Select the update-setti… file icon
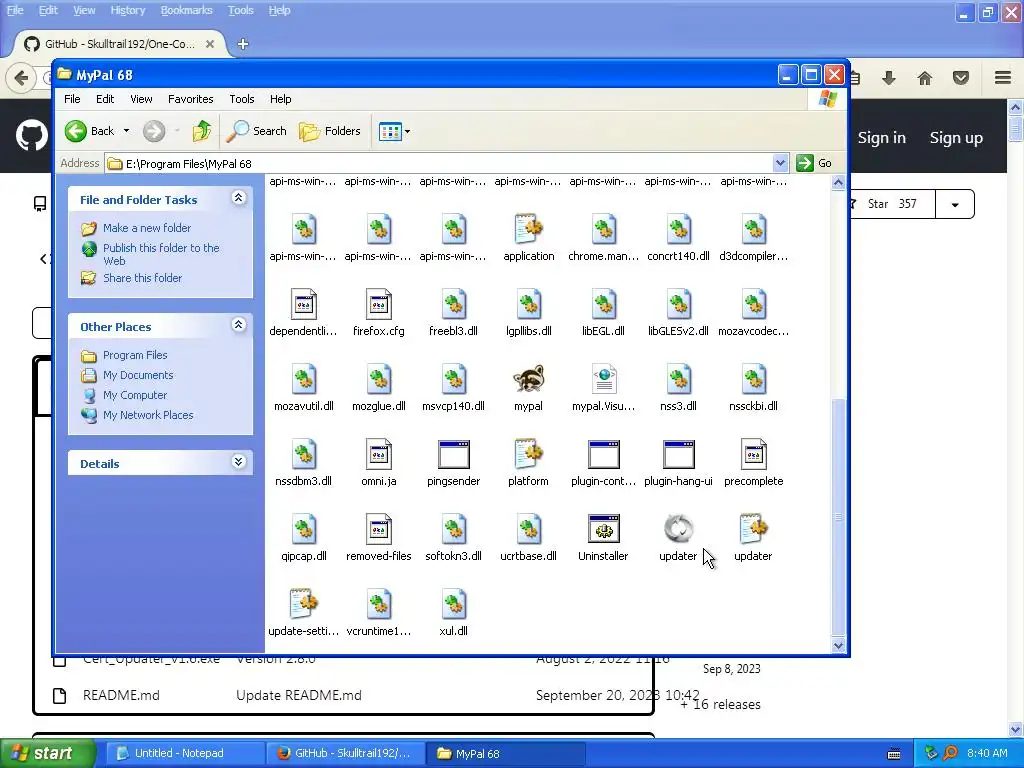This screenshot has height=768, width=1024. click(304, 604)
